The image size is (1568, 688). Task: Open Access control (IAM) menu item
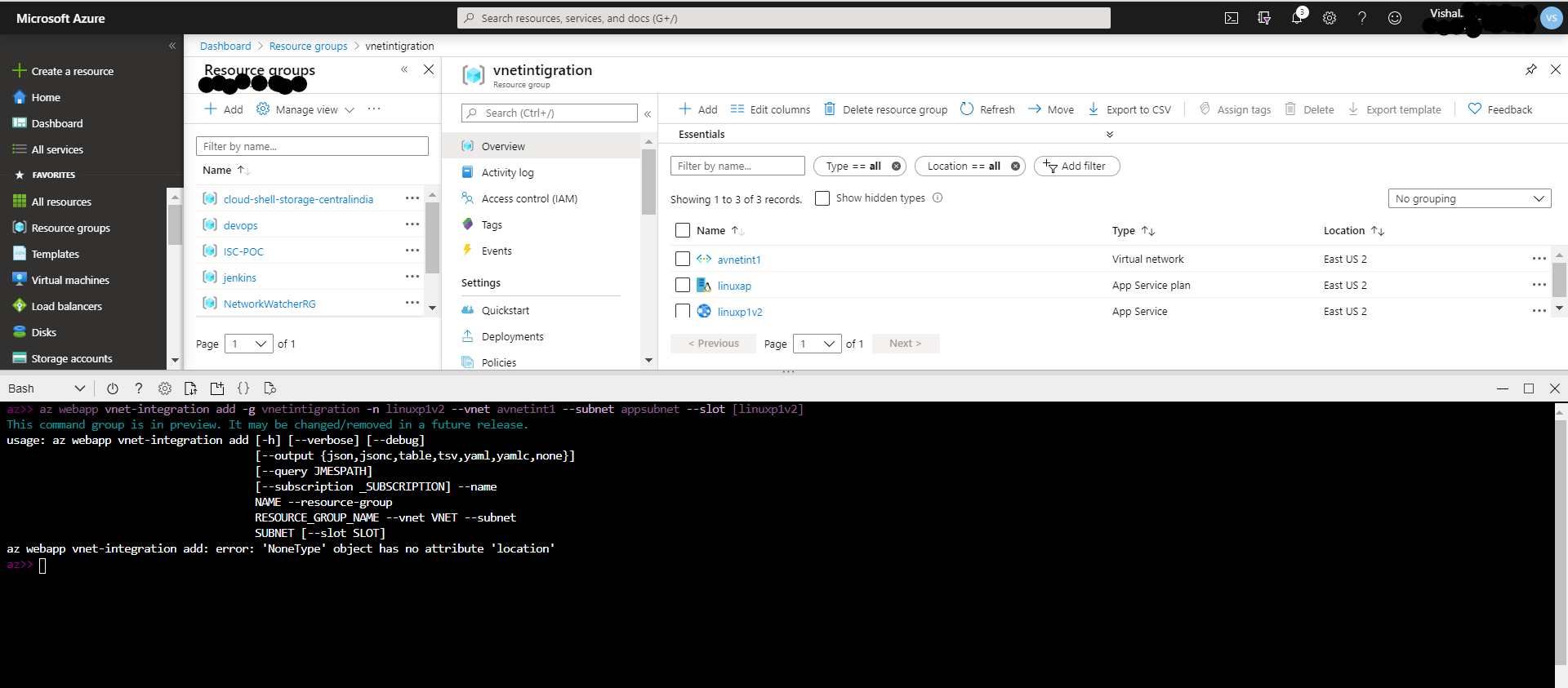pyautogui.click(x=529, y=198)
